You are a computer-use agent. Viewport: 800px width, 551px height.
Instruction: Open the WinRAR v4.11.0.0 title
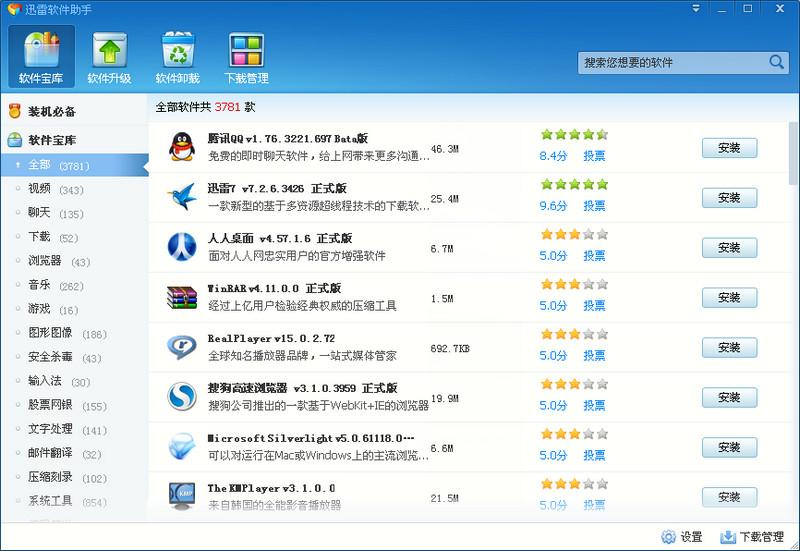pos(274,288)
